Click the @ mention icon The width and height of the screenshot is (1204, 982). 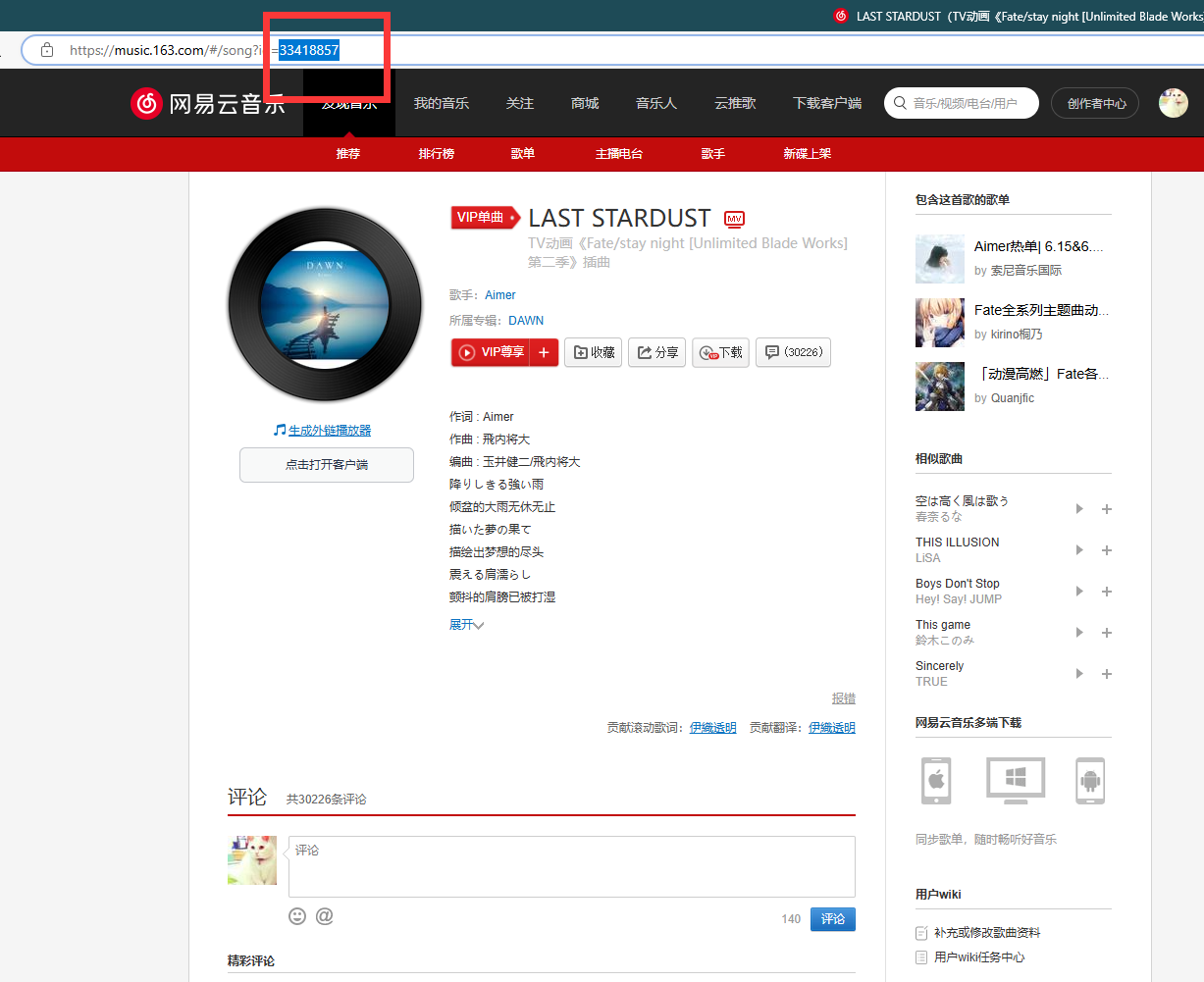[325, 916]
